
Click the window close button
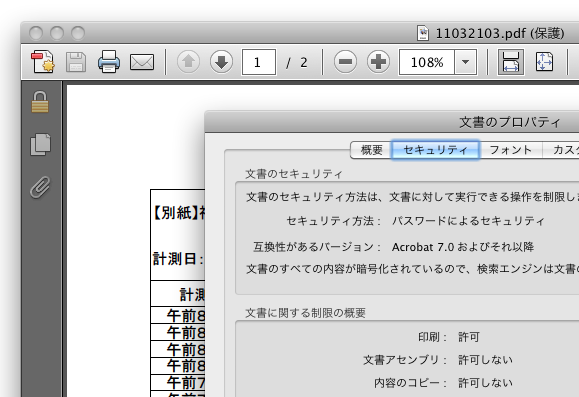click(x=36, y=33)
